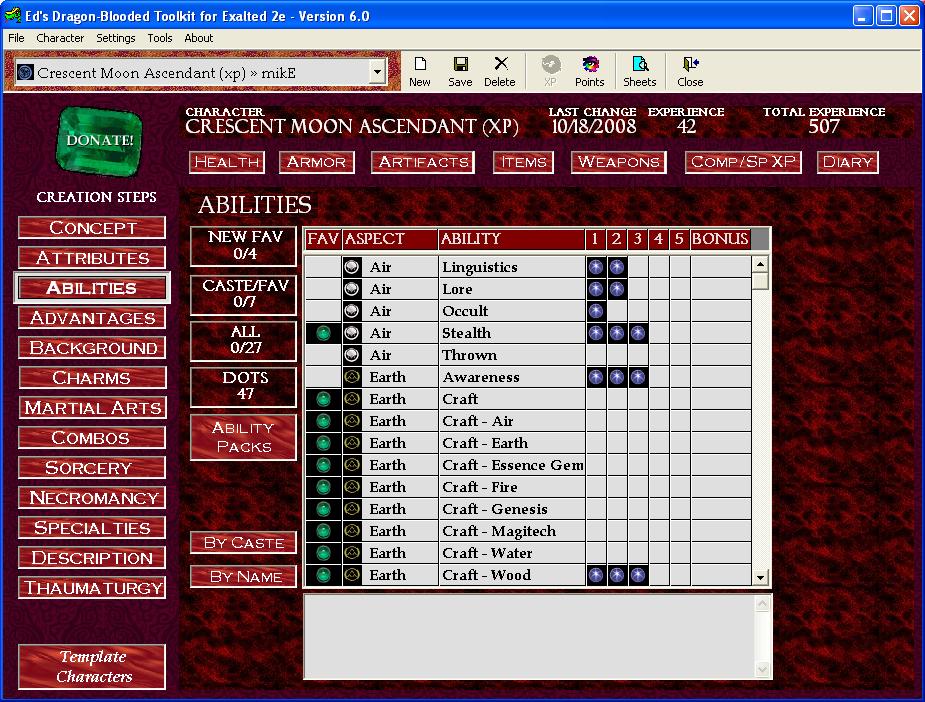Open the Martial Arts step
The height and width of the screenshot is (702, 925).
[x=92, y=408]
